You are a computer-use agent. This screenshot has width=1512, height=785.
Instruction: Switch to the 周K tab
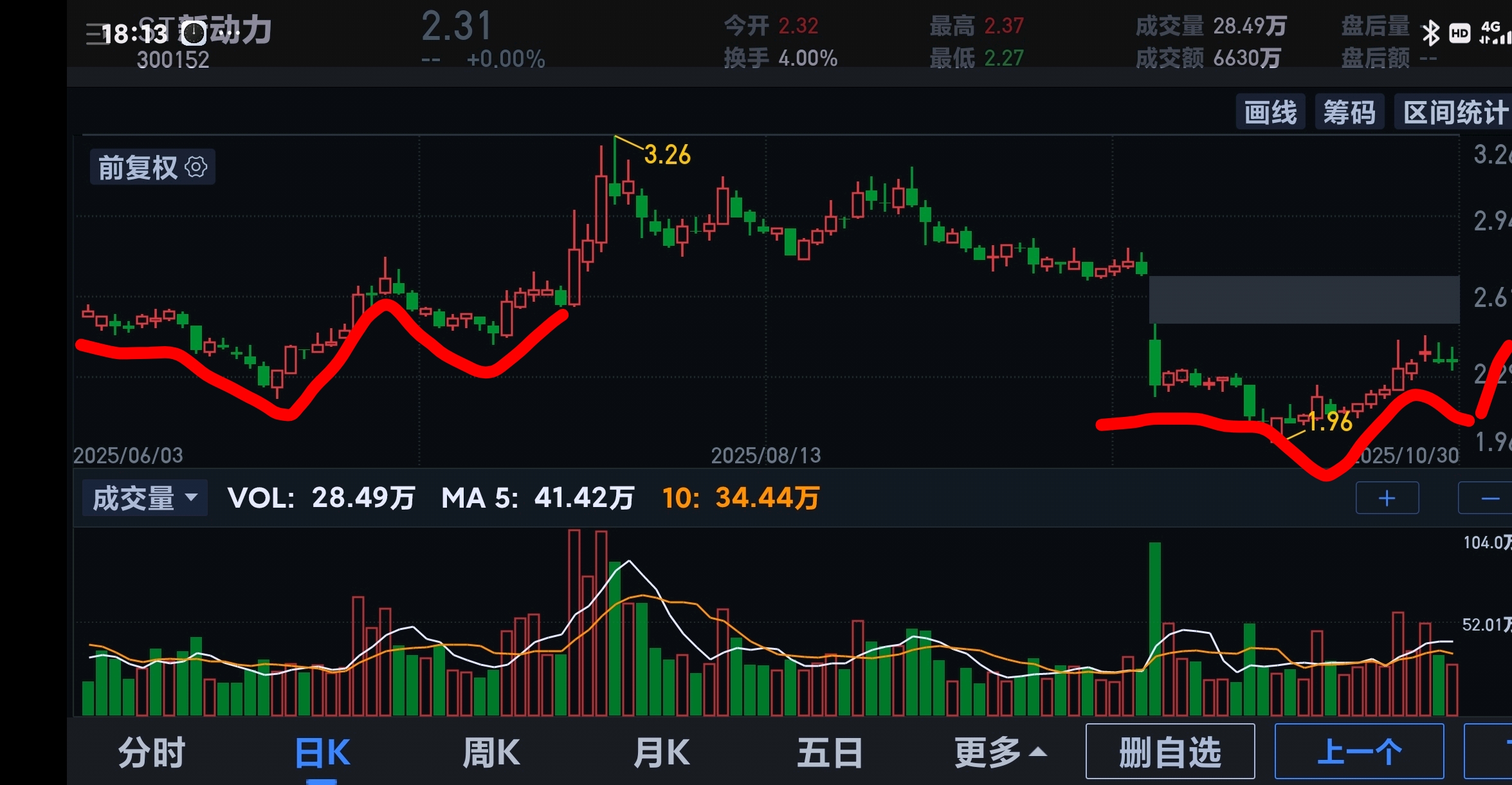[491, 752]
